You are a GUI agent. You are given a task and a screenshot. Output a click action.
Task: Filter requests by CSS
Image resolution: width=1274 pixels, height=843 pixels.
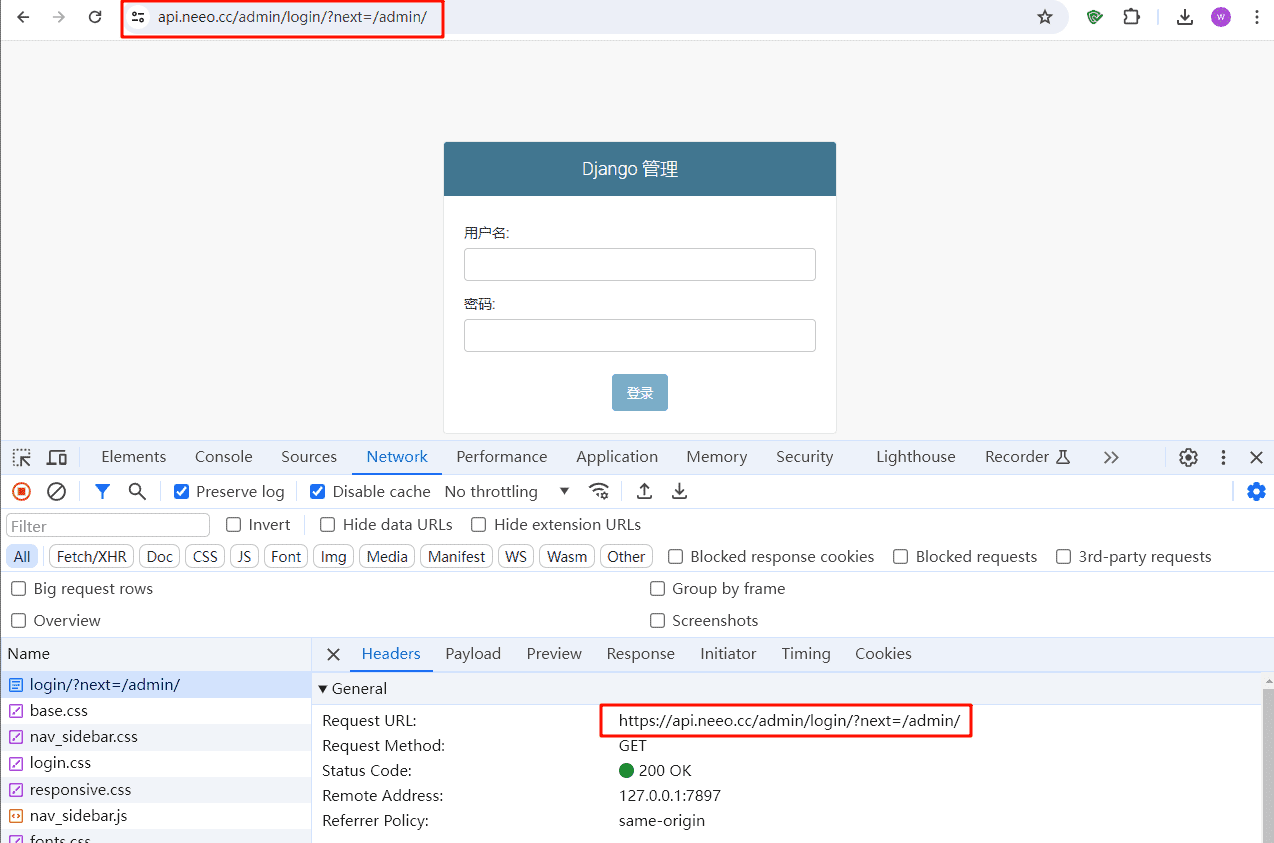pos(205,557)
